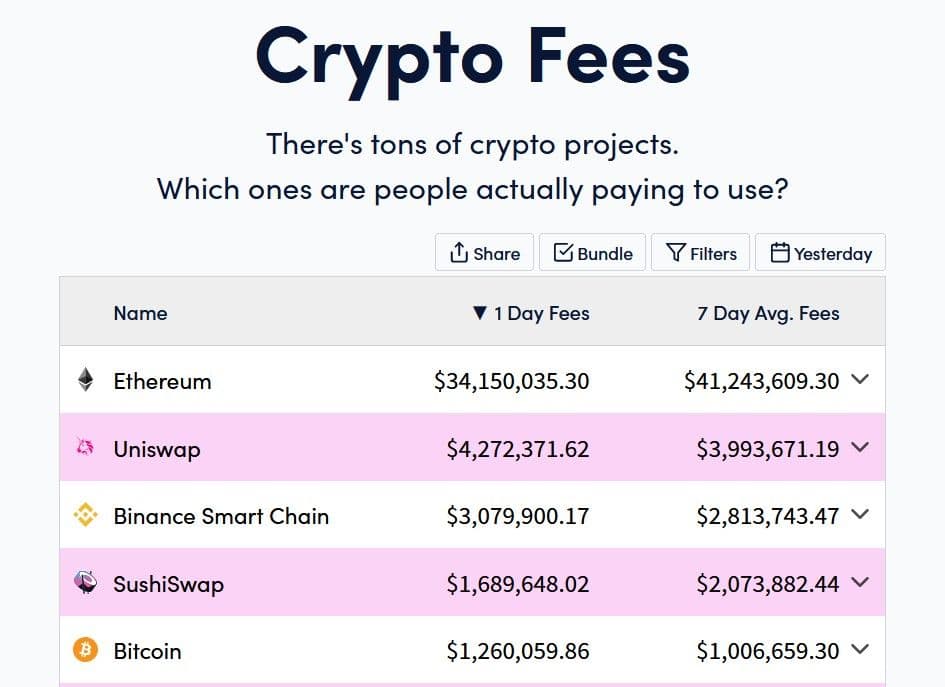The image size is (945, 687).
Task: Click the SushiSwap logo icon
Action: [86, 583]
